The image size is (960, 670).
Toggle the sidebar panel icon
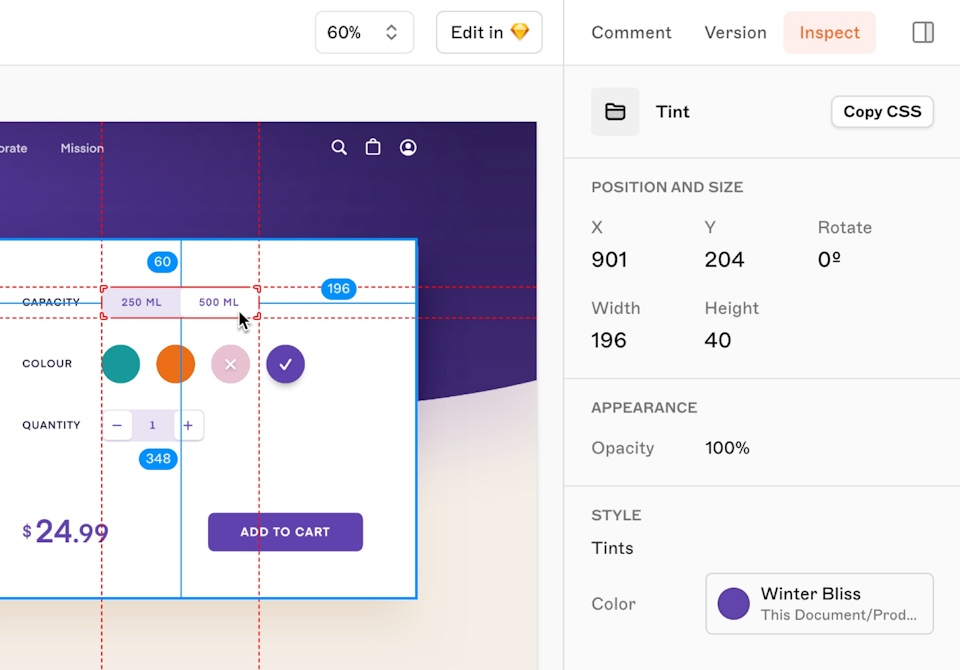[x=923, y=32]
